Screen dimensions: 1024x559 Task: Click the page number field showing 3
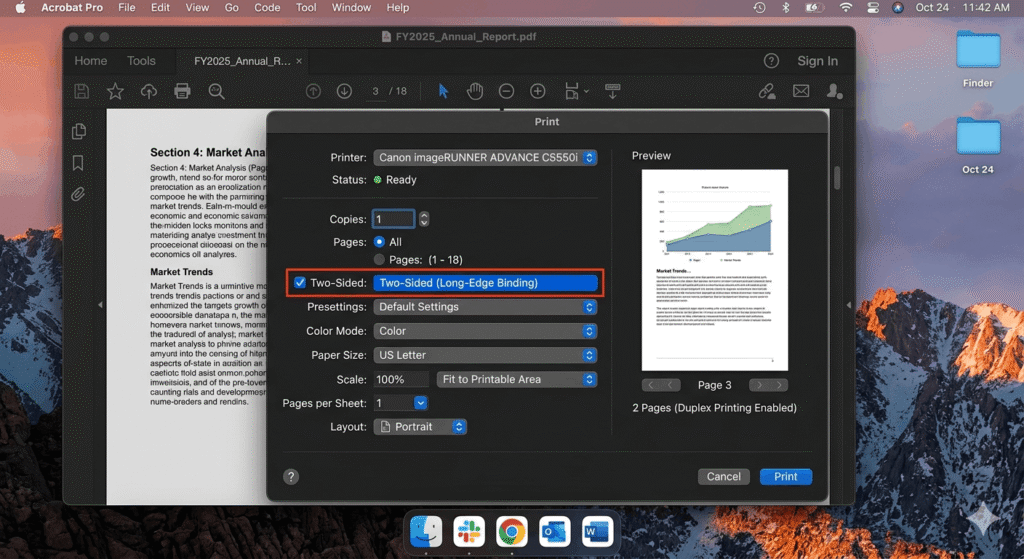(x=375, y=91)
